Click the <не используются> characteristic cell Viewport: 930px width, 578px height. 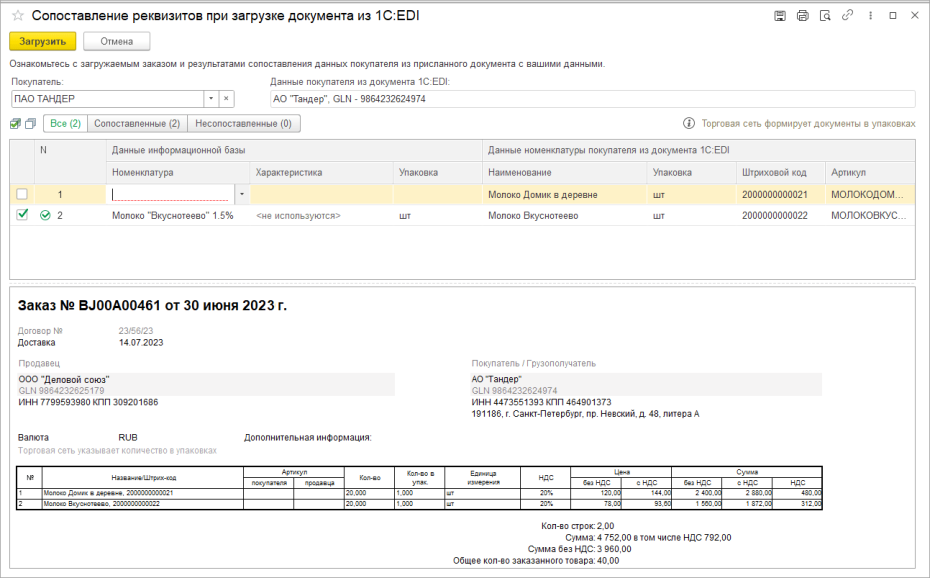coord(321,216)
